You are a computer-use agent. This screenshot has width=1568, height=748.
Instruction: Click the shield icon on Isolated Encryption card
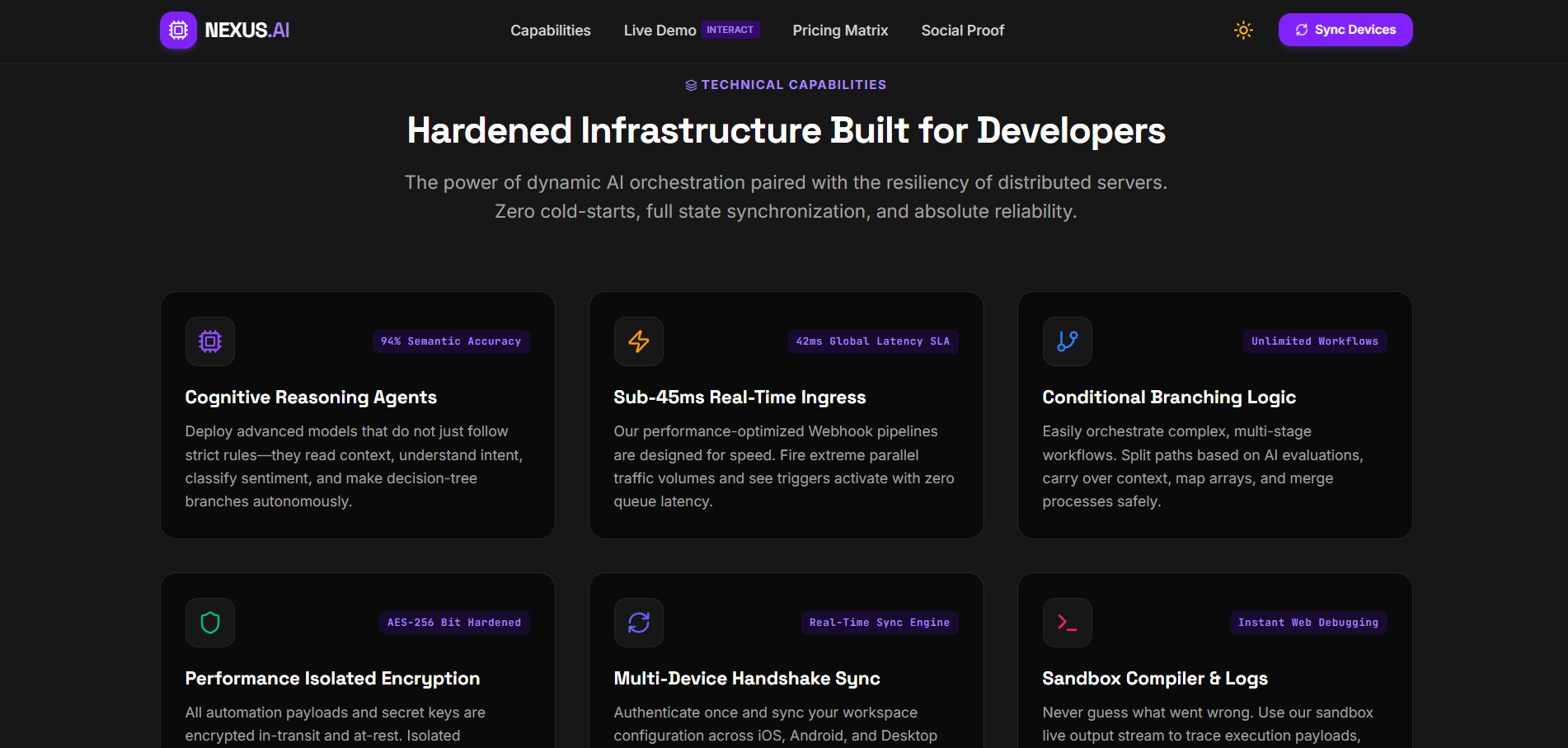point(210,623)
